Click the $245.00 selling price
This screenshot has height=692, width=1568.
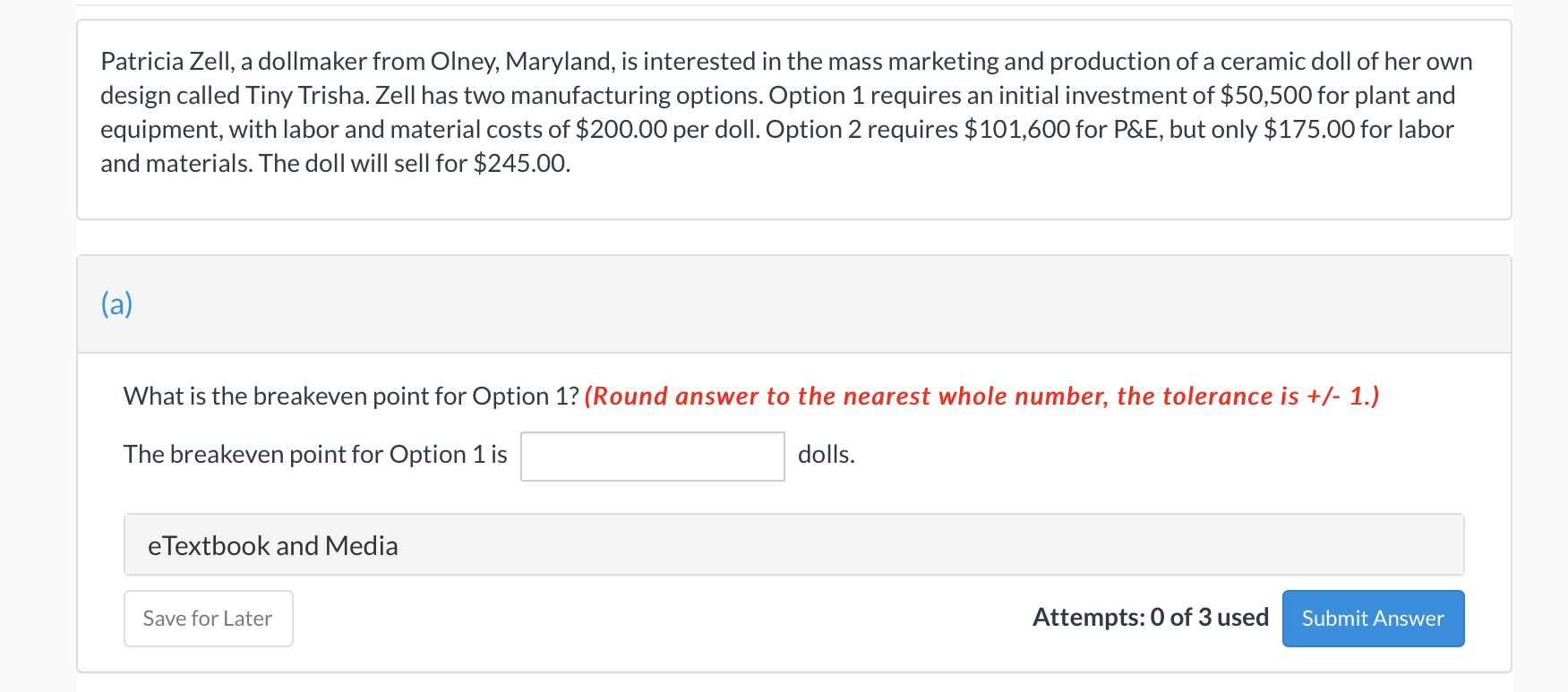coord(521,164)
